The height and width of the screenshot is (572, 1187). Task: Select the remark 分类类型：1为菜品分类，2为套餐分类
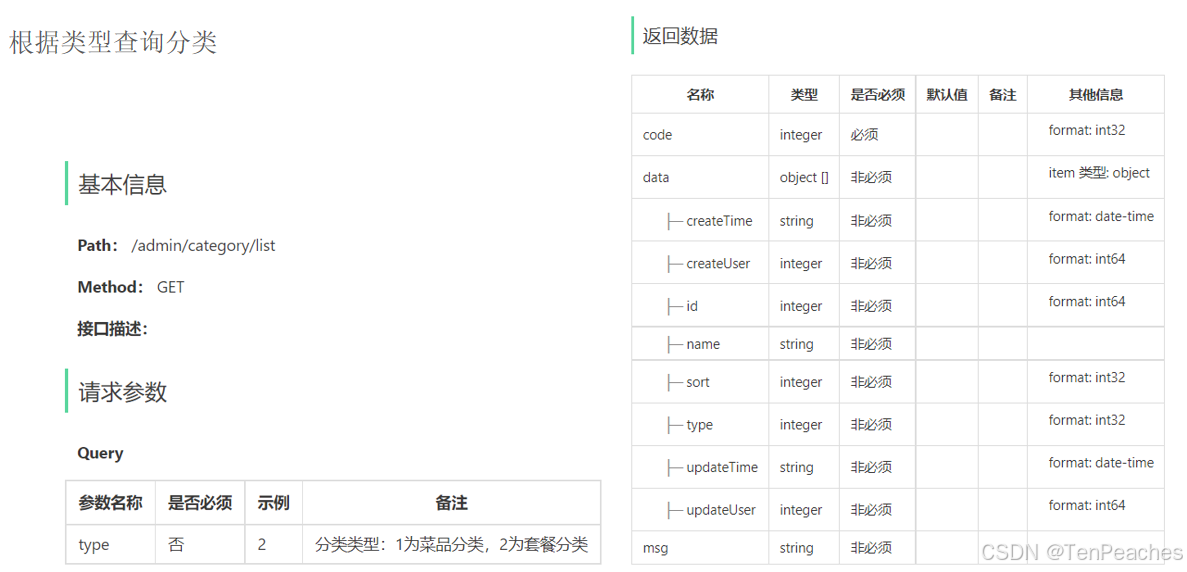(x=451, y=545)
